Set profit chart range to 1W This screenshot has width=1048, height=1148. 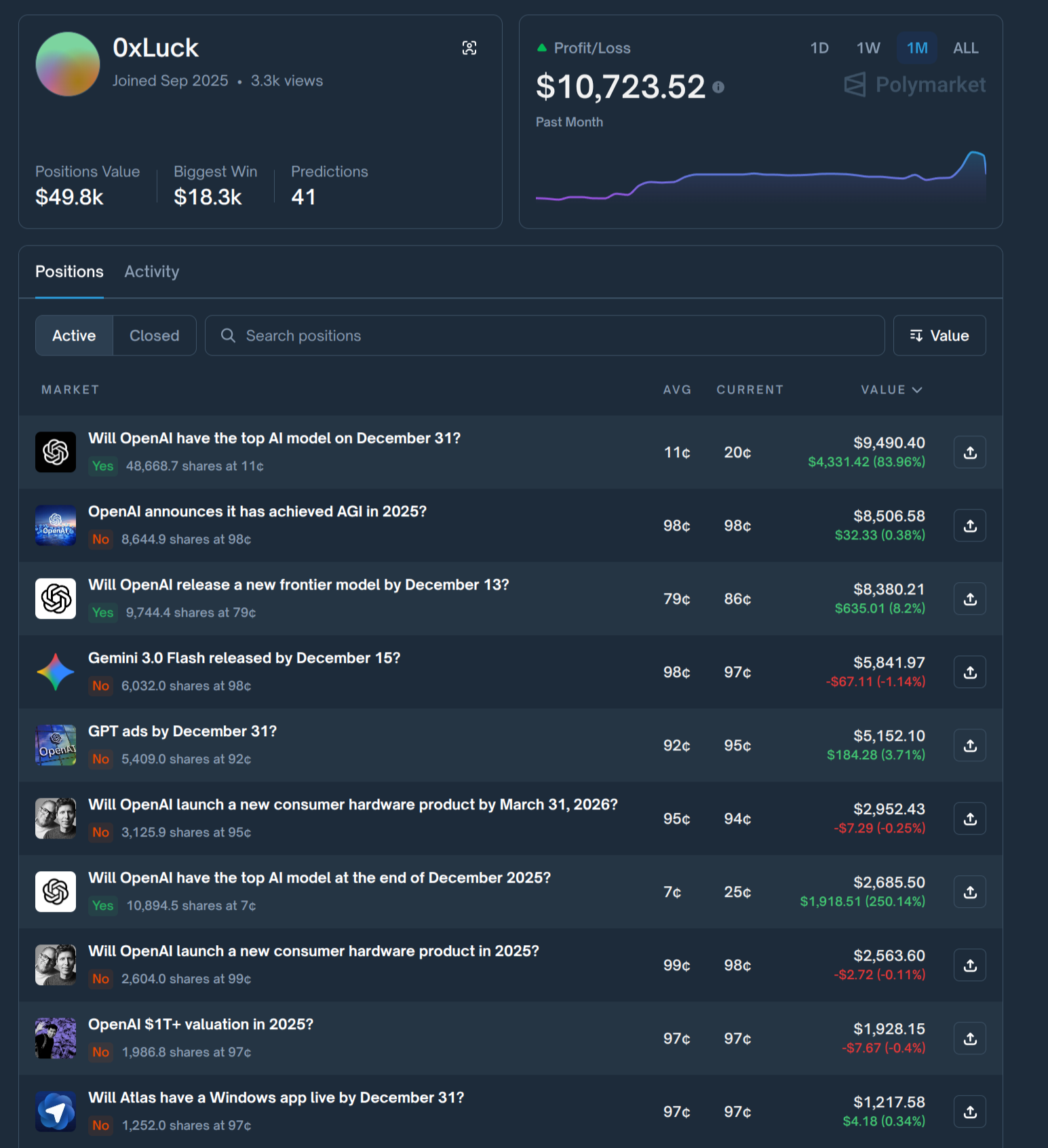(x=868, y=48)
